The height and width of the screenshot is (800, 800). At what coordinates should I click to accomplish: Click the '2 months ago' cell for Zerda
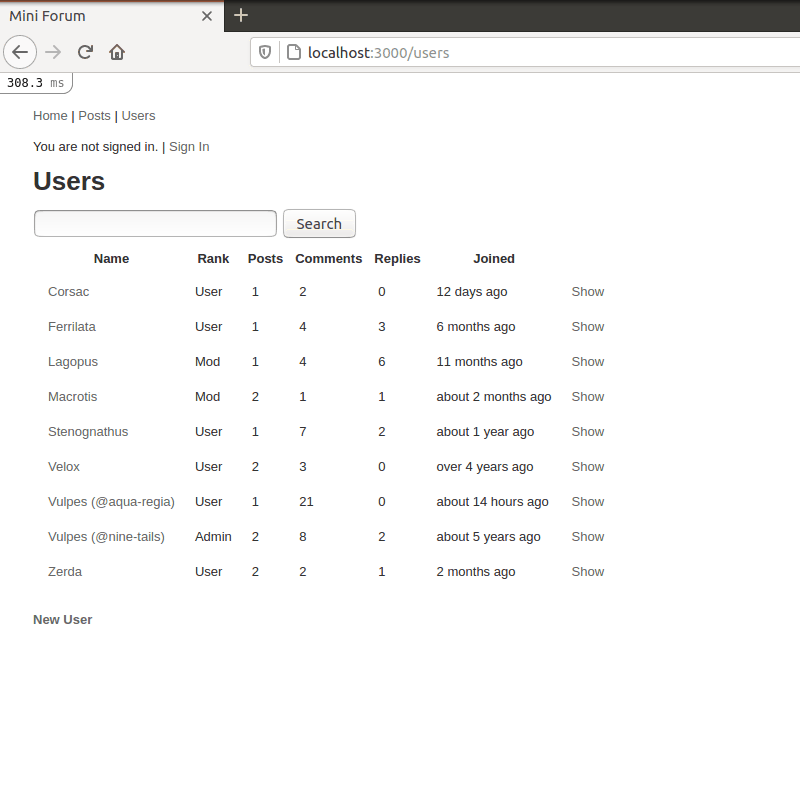pyautogui.click(x=476, y=572)
